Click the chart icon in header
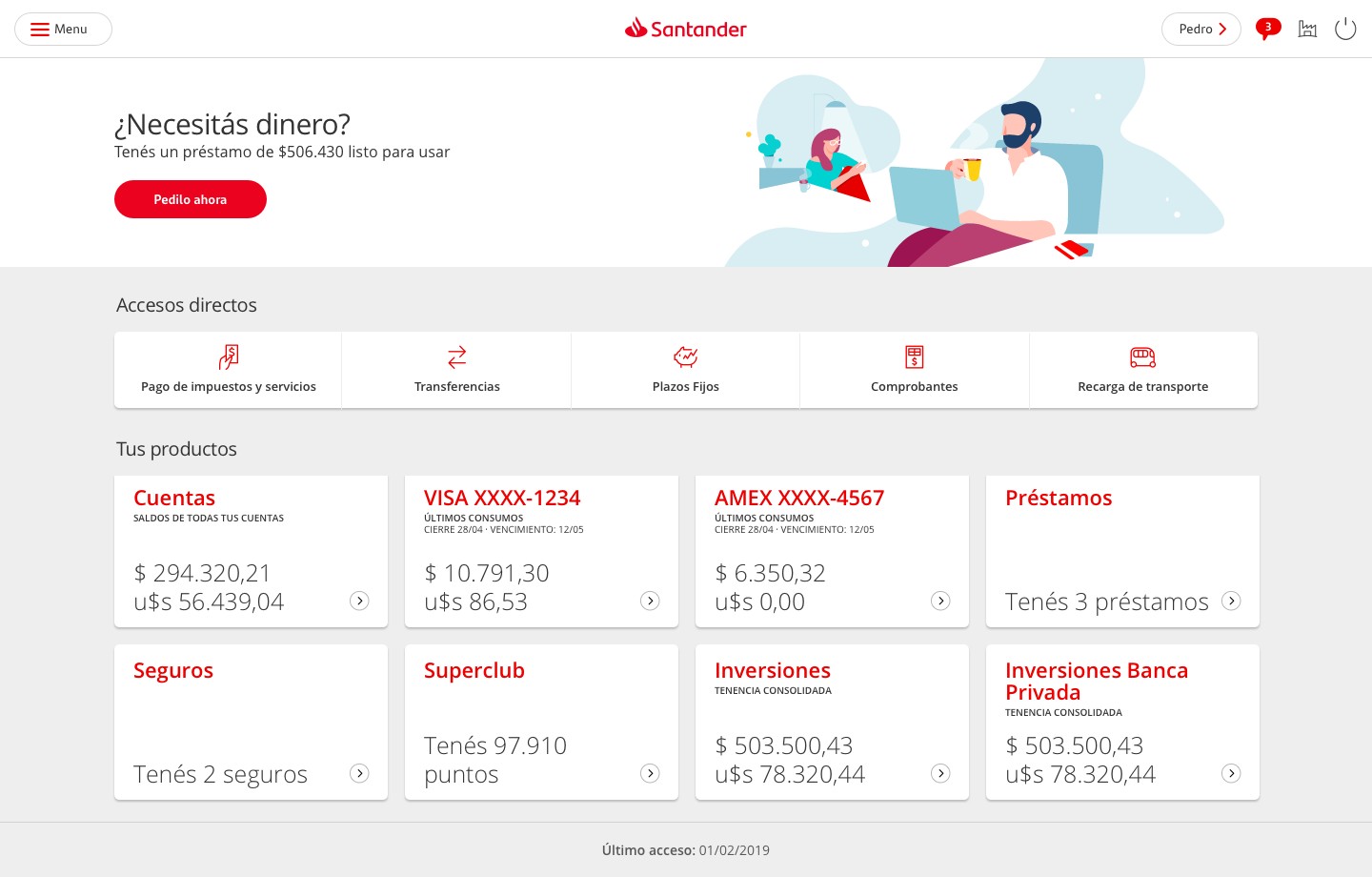Image resolution: width=1372 pixels, height=877 pixels. click(x=1308, y=30)
